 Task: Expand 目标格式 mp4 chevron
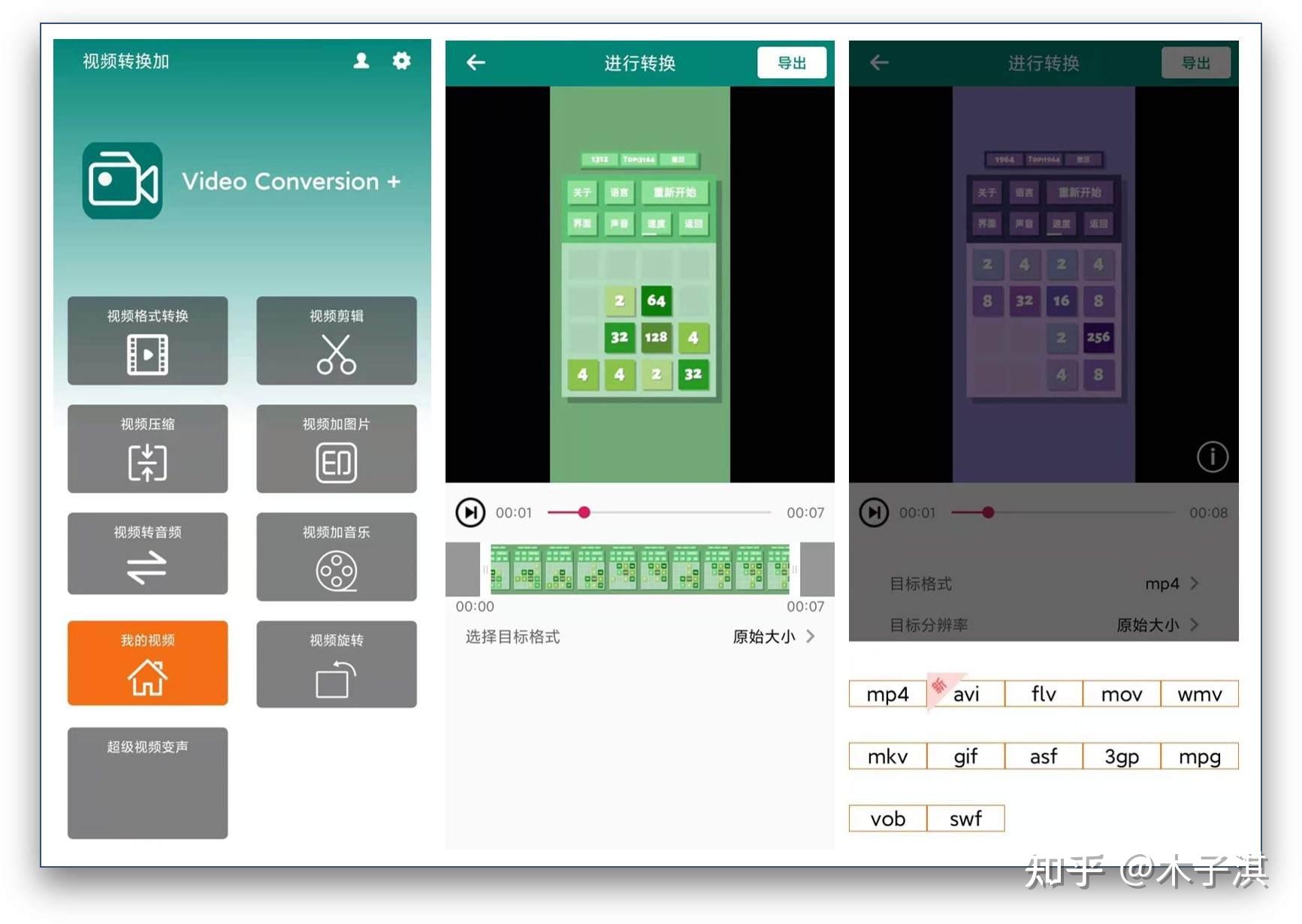tap(1195, 584)
